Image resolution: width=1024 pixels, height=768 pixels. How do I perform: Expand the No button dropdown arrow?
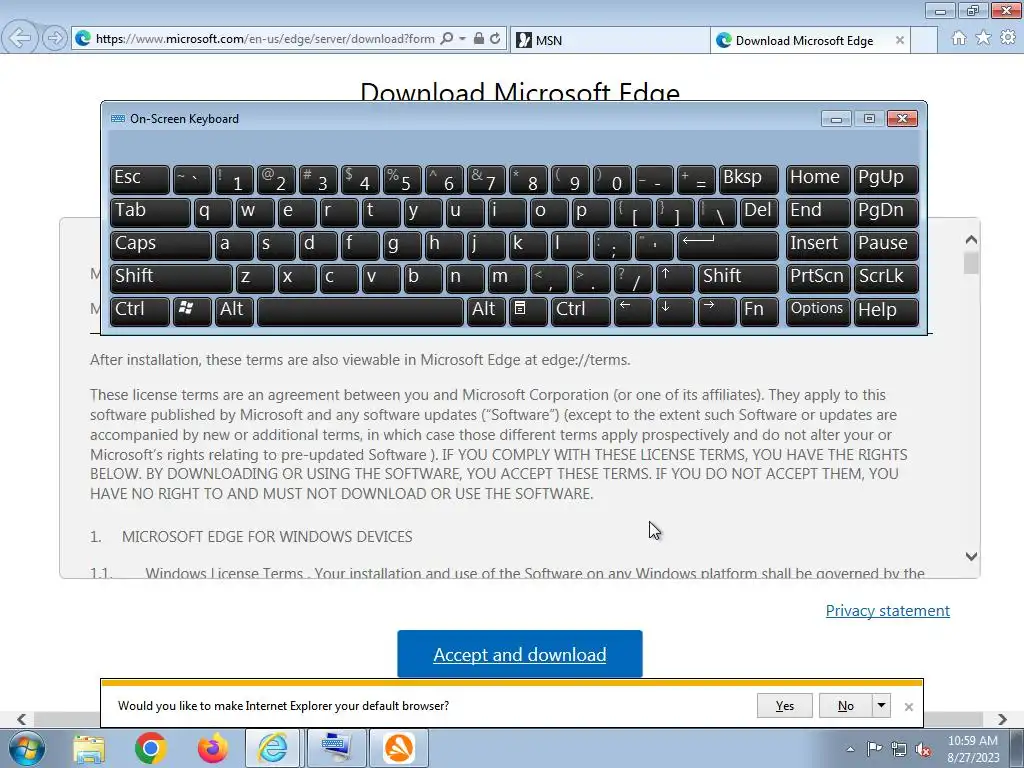pos(881,706)
